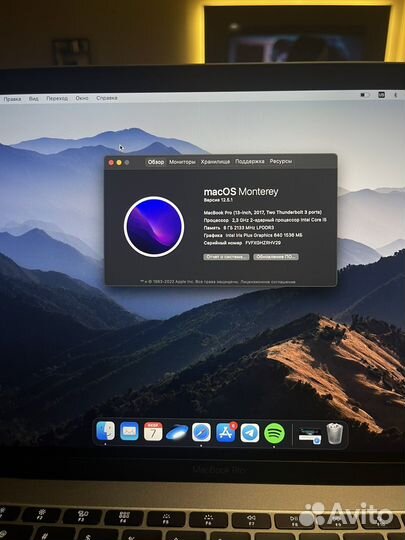Click the MacBook Pro 13-inch 2017 model line
The height and width of the screenshot is (540, 405).
click(263, 212)
